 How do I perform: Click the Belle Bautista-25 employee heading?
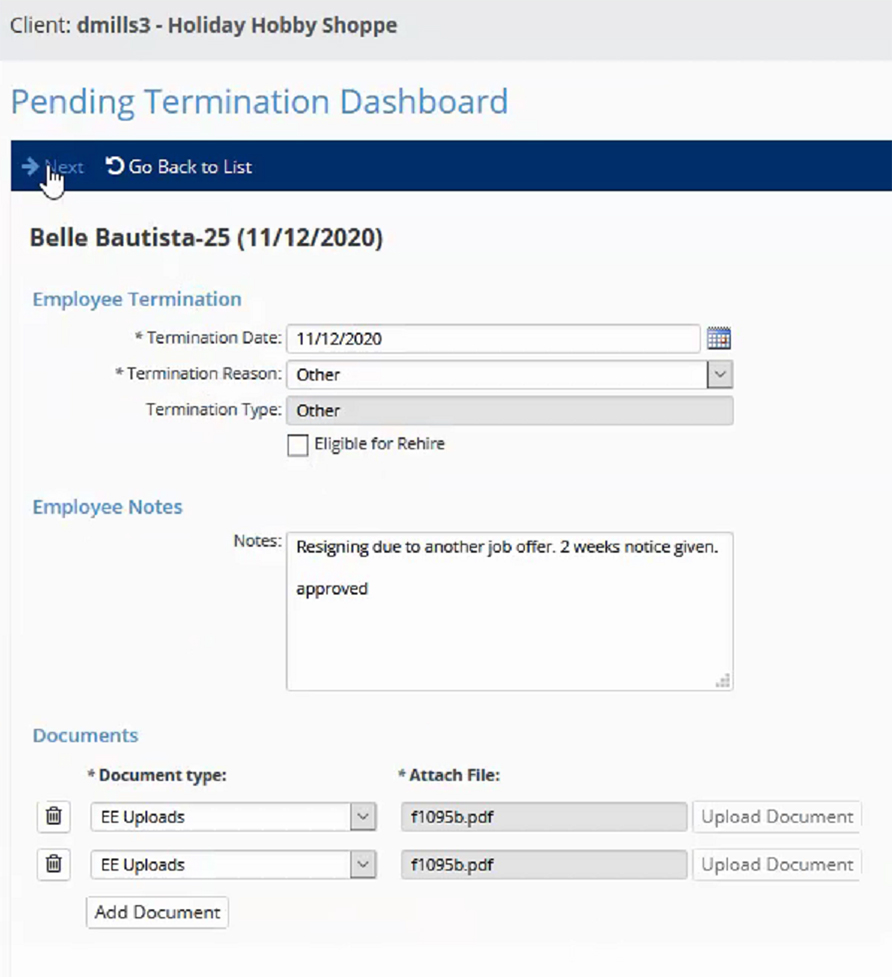206,239
